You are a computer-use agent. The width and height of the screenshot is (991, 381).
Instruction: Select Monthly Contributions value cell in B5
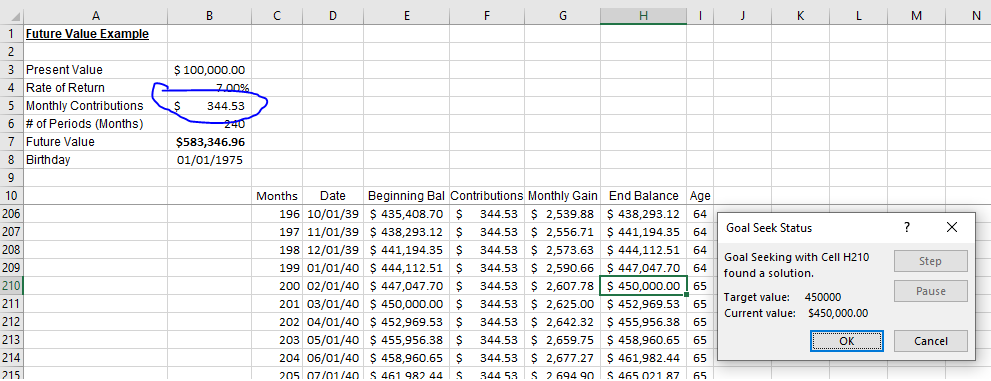[209, 106]
